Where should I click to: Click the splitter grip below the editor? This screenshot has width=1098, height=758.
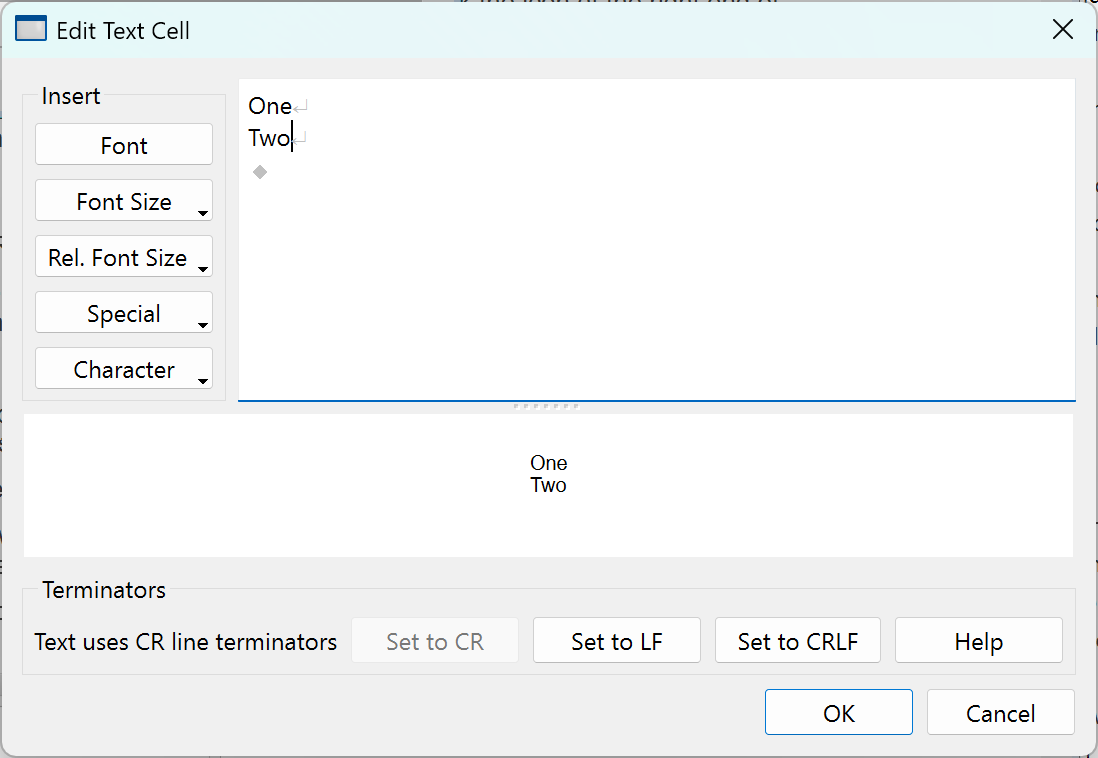(546, 407)
